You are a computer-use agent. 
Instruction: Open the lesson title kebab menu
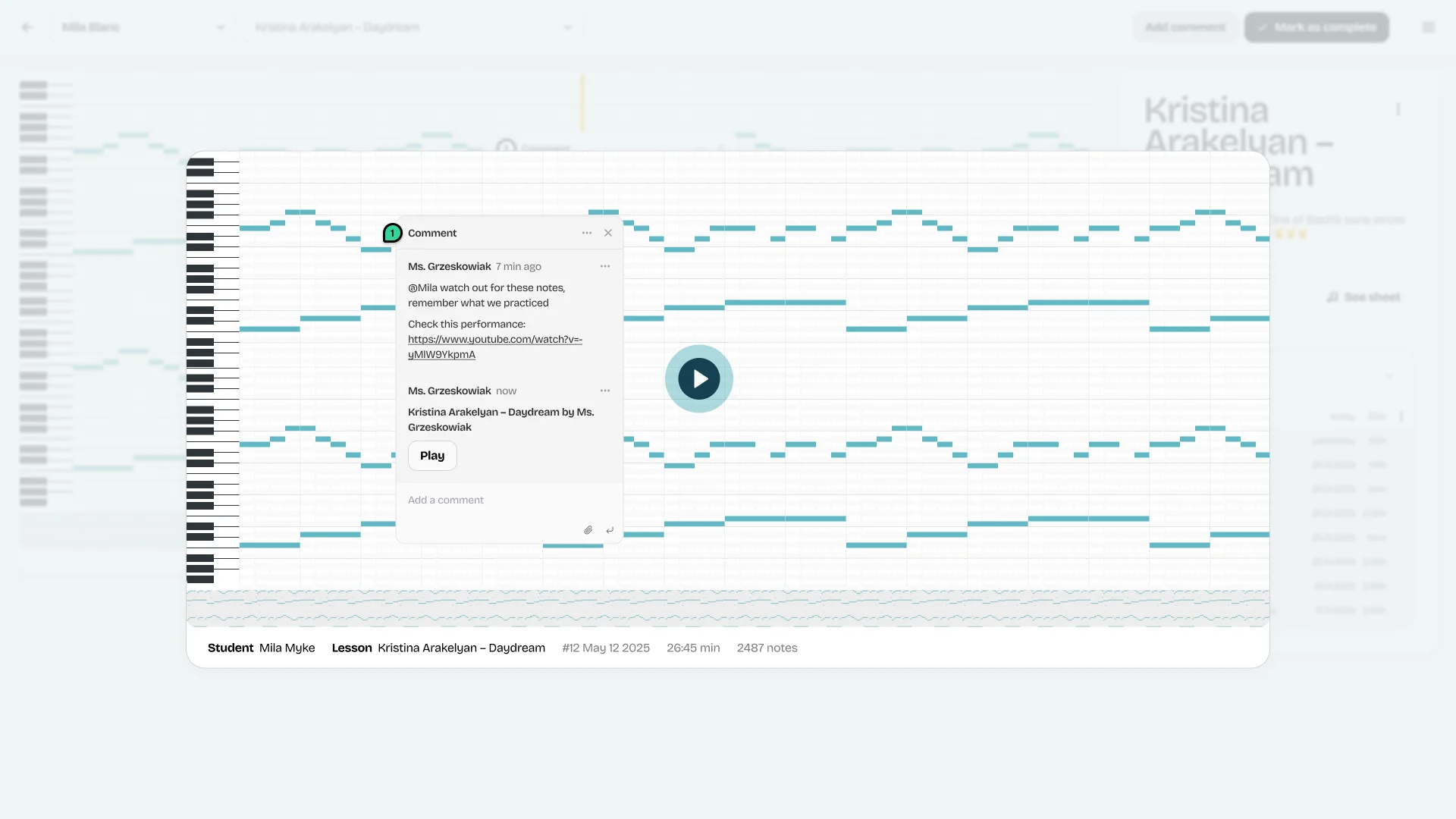coord(1398,110)
